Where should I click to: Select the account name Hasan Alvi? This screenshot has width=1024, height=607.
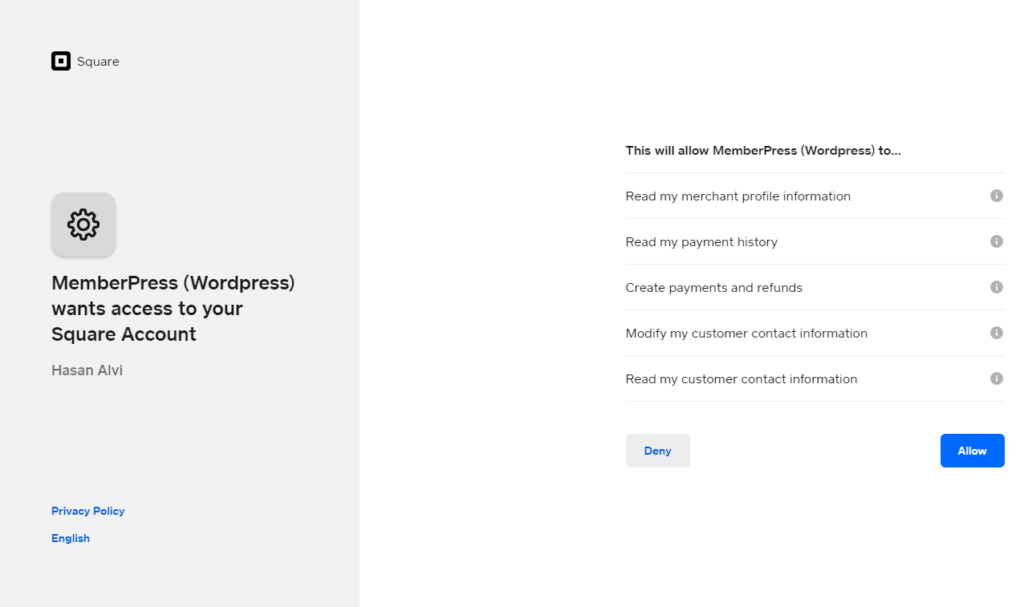(x=86, y=370)
